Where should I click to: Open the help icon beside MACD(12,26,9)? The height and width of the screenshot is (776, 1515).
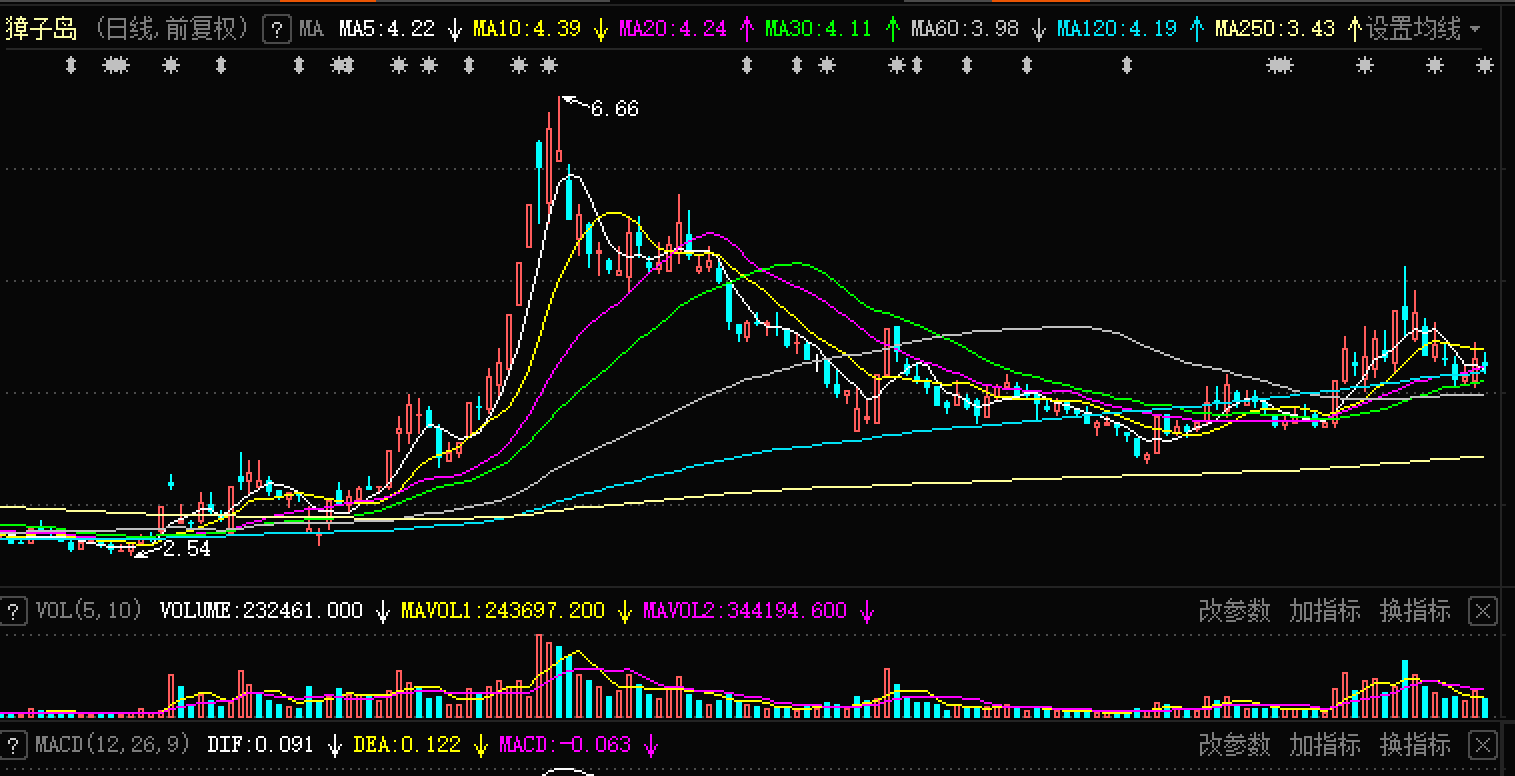pyautogui.click(x=14, y=745)
